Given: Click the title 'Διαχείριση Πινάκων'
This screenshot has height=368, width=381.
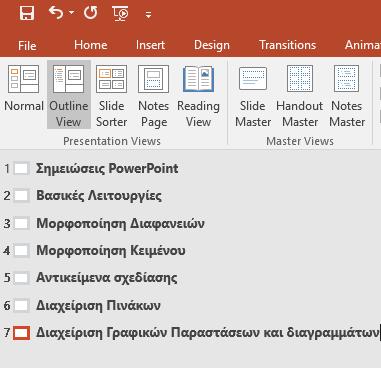Looking at the screenshot, I should click(x=98, y=305).
